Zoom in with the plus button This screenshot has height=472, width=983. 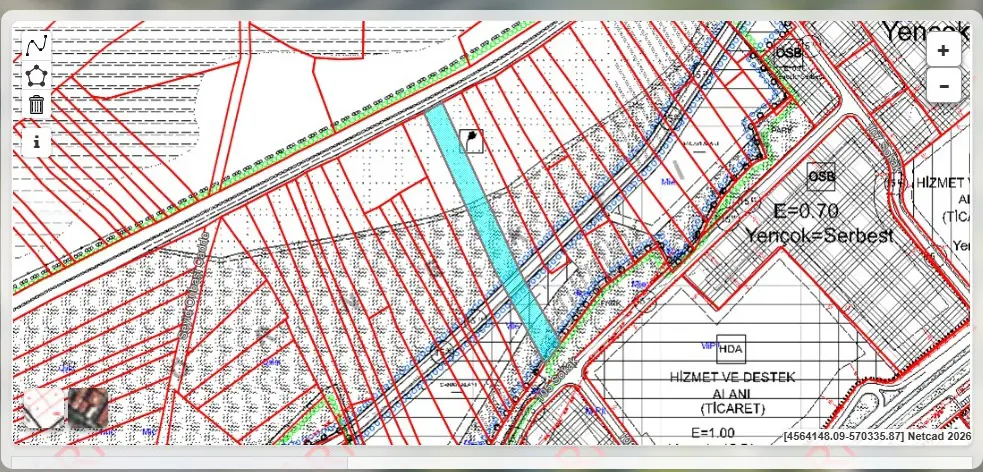click(944, 51)
